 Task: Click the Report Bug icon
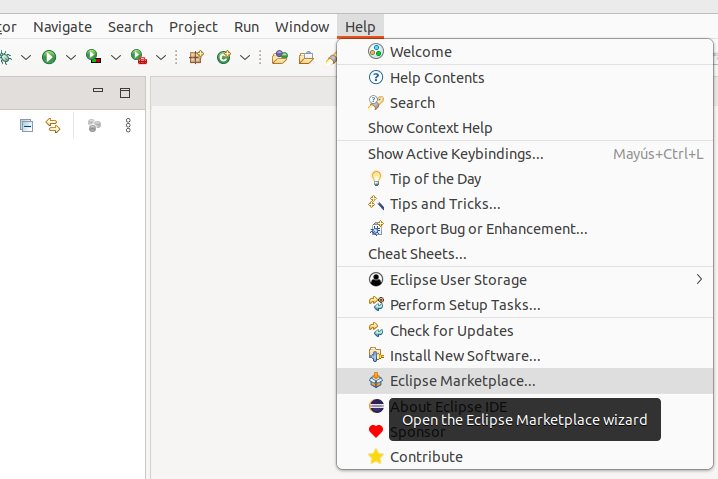point(376,228)
